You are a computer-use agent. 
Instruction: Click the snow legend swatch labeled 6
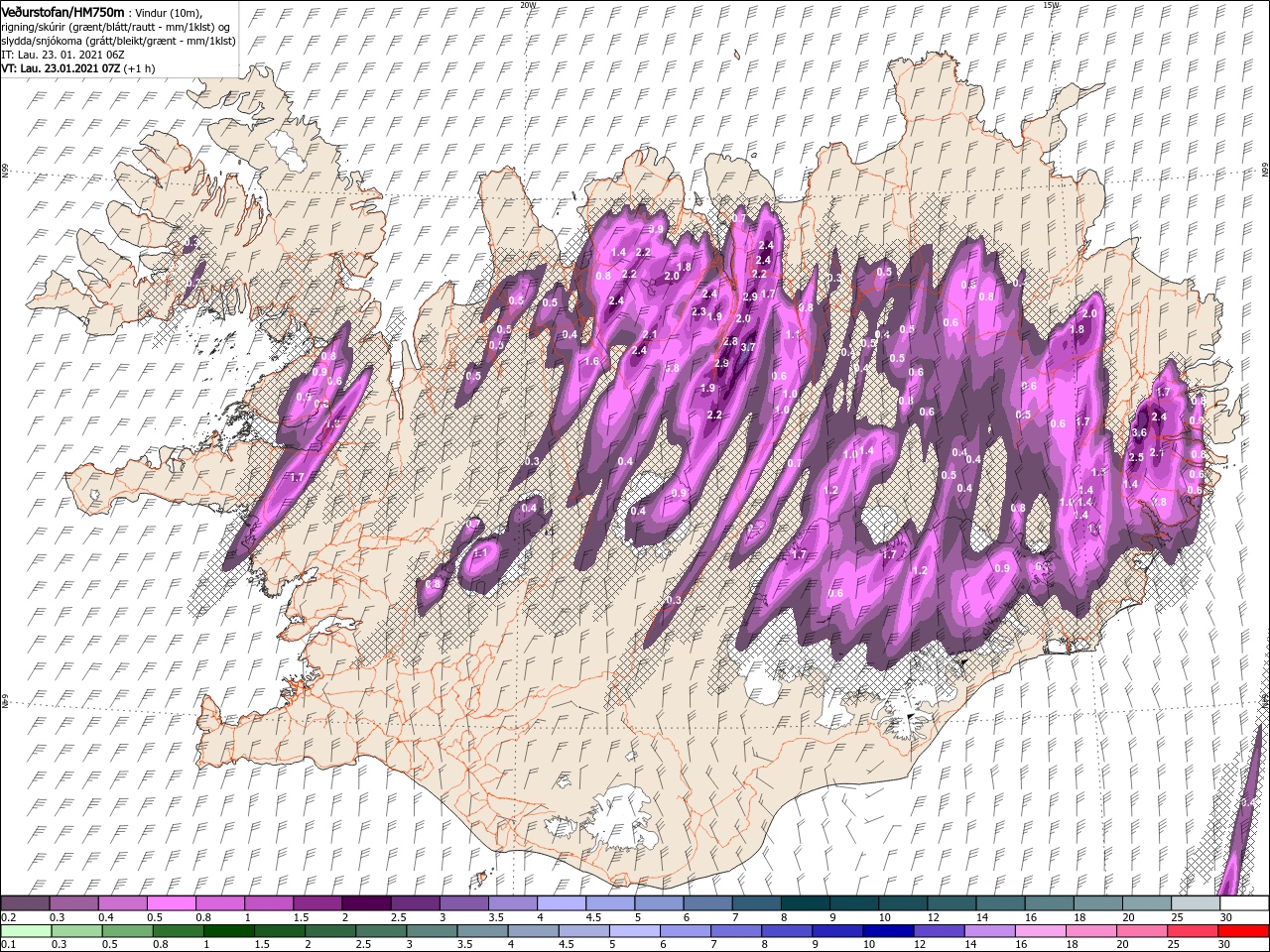[x=706, y=903]
